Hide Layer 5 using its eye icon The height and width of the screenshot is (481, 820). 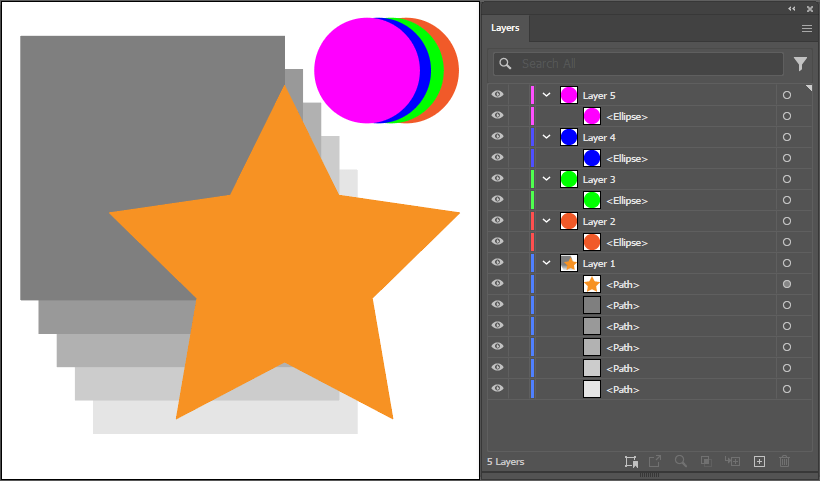pyautogui.click(x=497, y=94)
